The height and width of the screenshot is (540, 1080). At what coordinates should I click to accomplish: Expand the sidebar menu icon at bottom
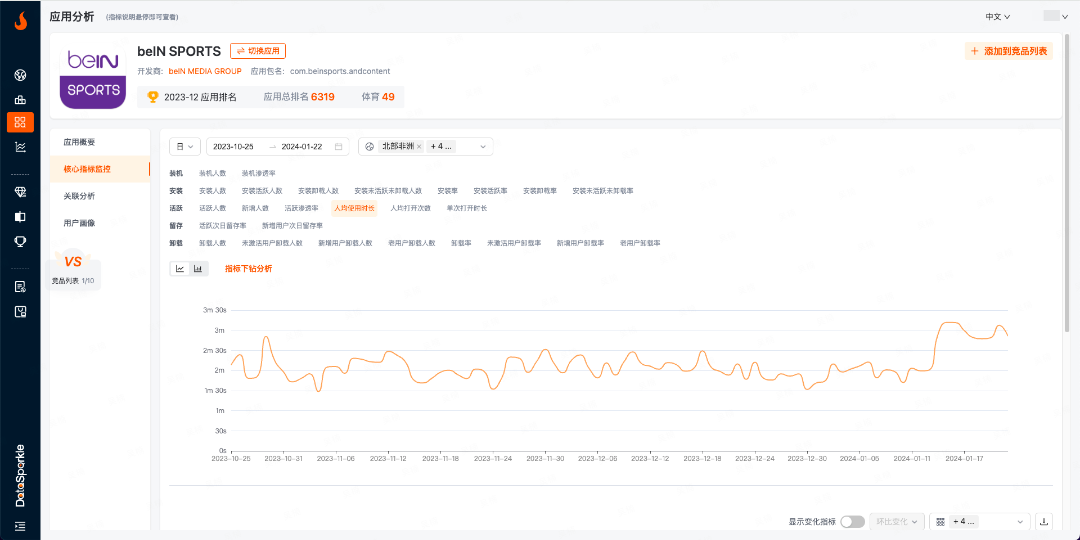(x=20, y=526)
